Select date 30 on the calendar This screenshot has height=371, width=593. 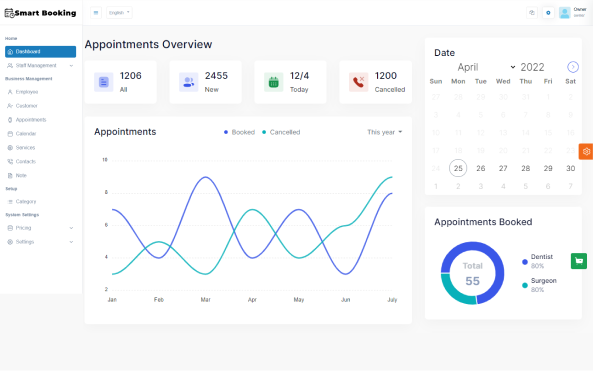[570, 168]
